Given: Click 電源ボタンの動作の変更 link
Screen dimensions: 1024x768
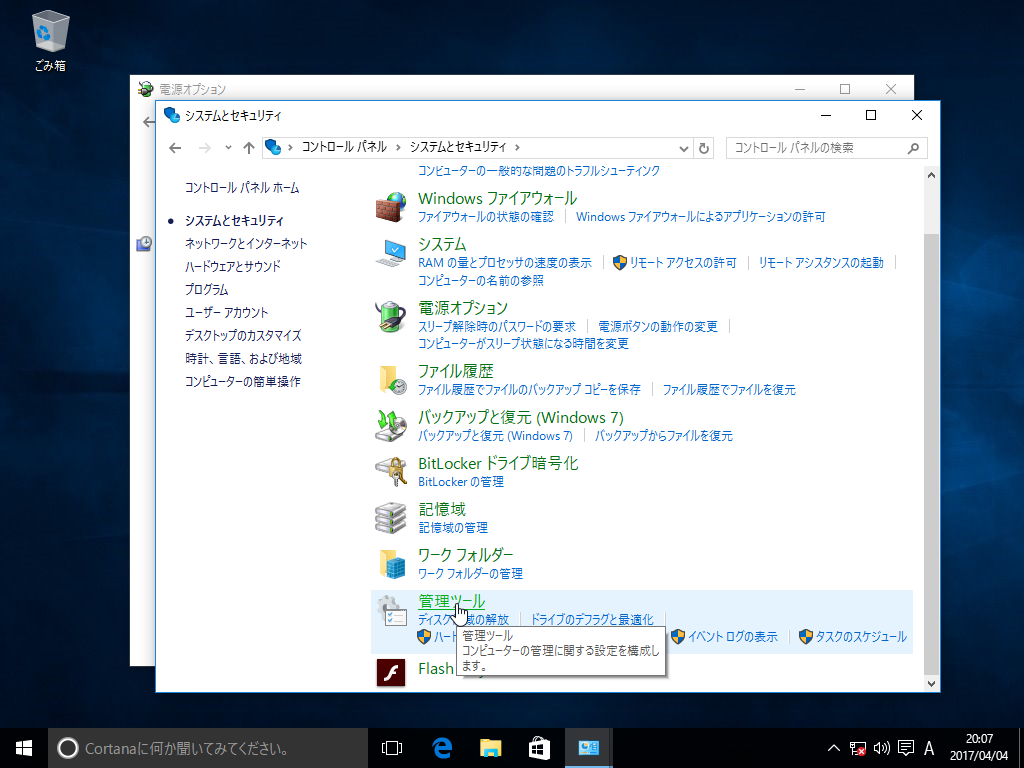Looking at the screenshot, I should (x=658, y=326).
